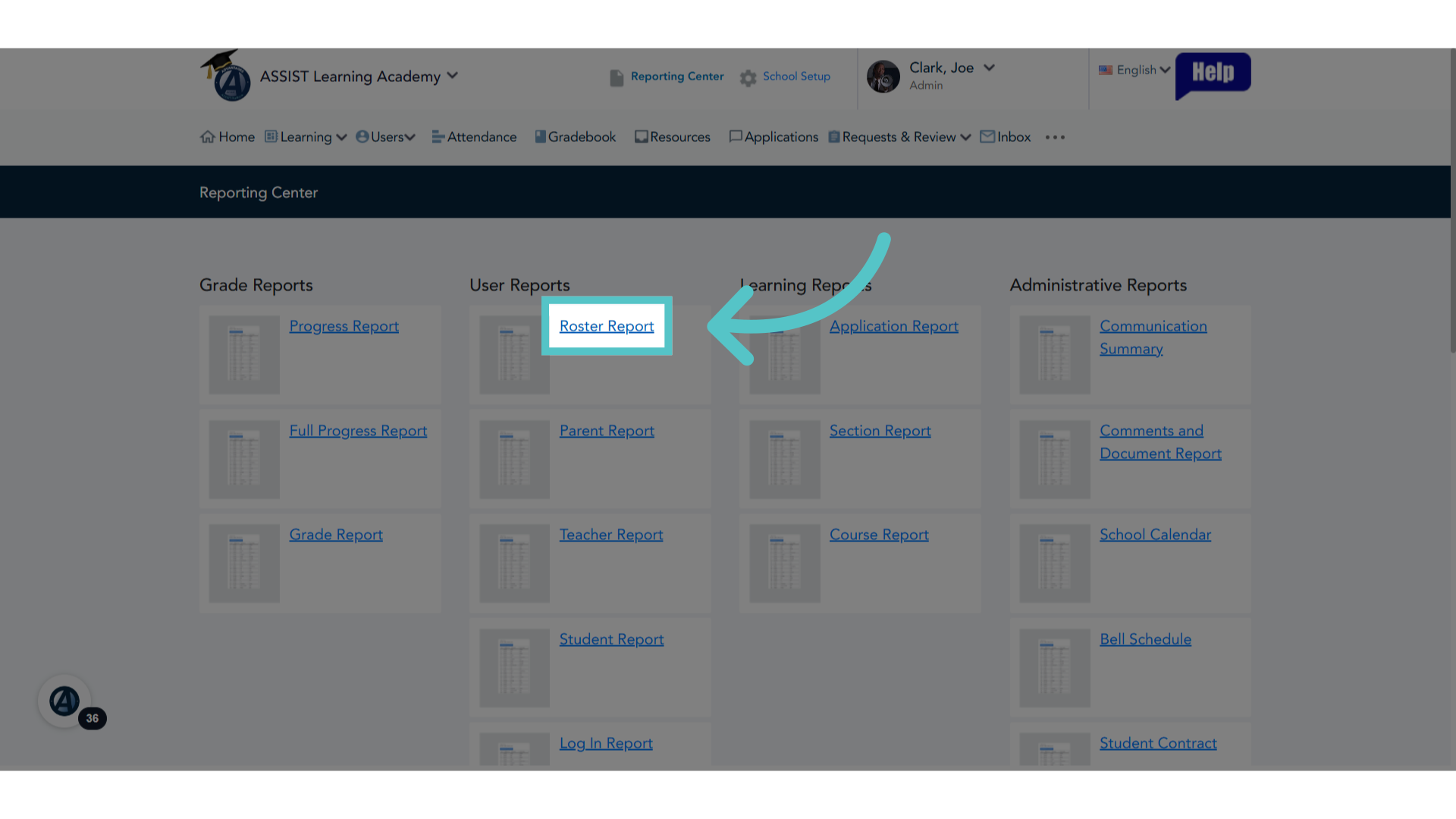The width and height of the screenshot is (1456, 819).
Task: Click the Full Progress Report thumbnail
Action: click(x=244, y=460)
